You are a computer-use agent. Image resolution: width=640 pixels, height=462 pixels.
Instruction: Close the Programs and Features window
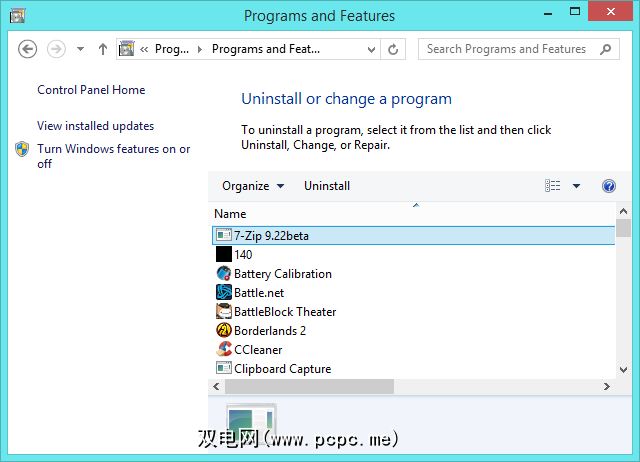610,11
